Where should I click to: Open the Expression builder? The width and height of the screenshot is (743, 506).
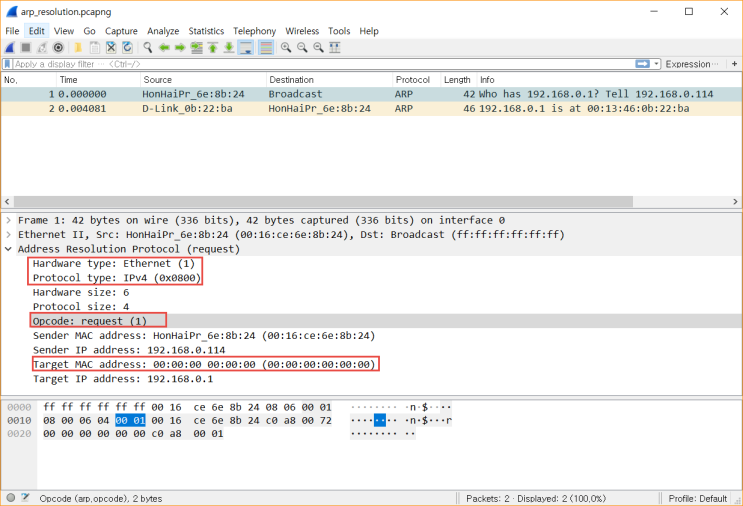click(x=691, y=64)
